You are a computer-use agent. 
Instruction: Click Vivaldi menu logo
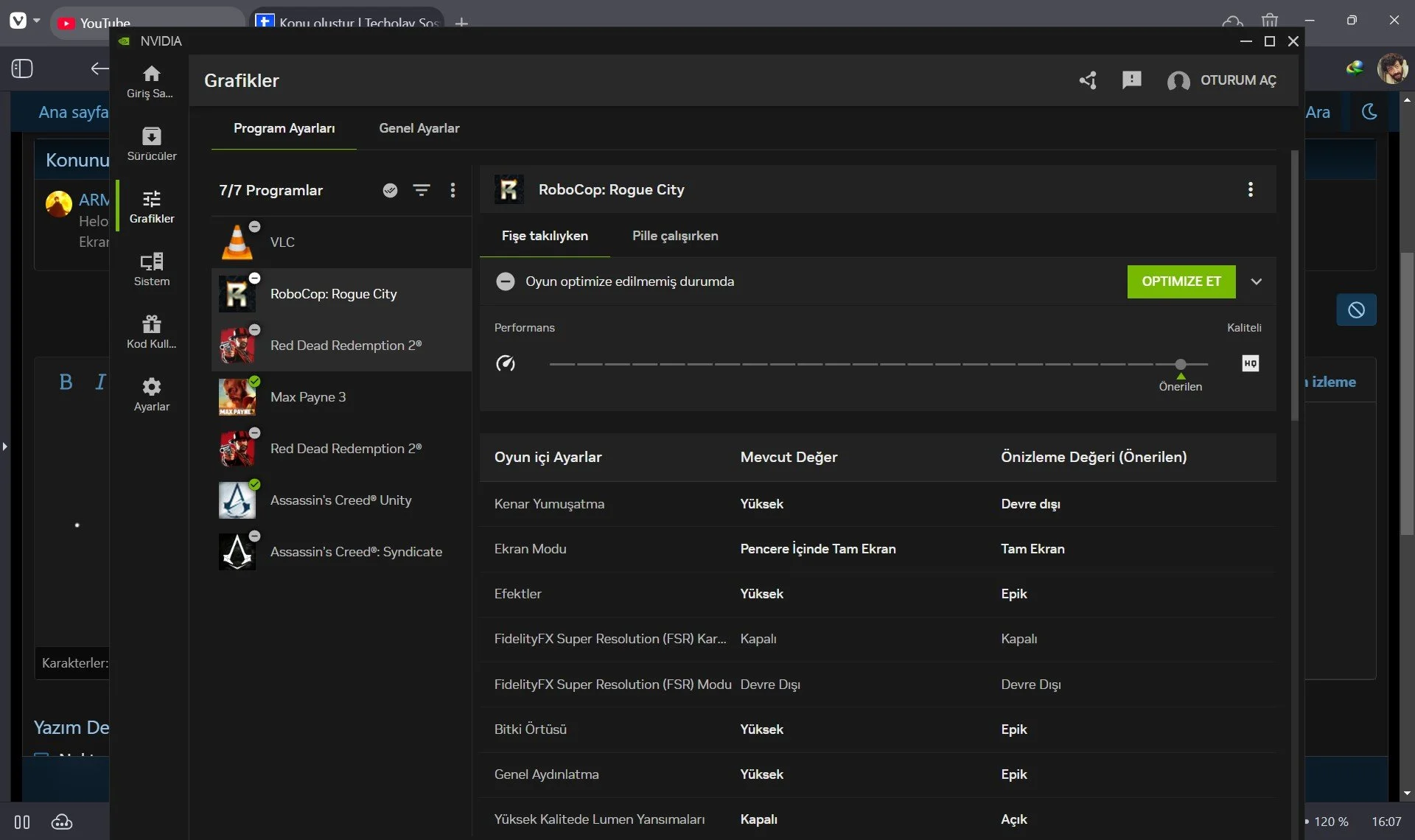(18, 21)
